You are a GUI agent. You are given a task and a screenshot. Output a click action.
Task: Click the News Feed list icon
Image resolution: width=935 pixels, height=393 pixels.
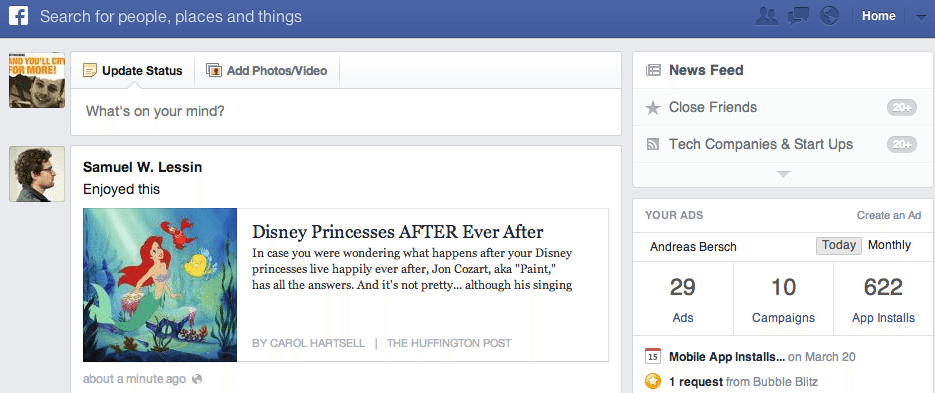[653, 70]
